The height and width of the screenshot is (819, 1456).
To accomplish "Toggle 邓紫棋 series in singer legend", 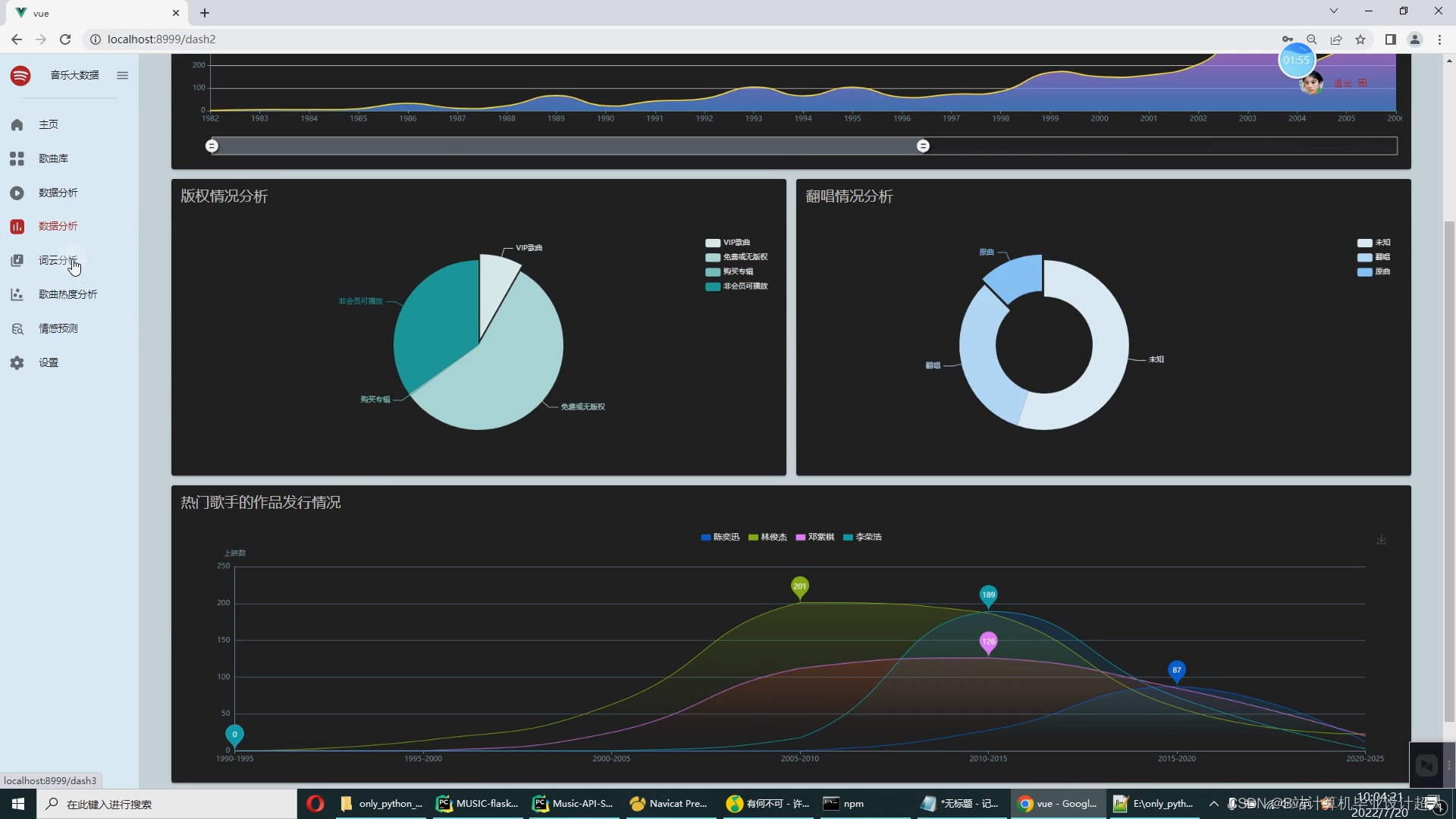I will pyautogui.click(x=814, y=537).
